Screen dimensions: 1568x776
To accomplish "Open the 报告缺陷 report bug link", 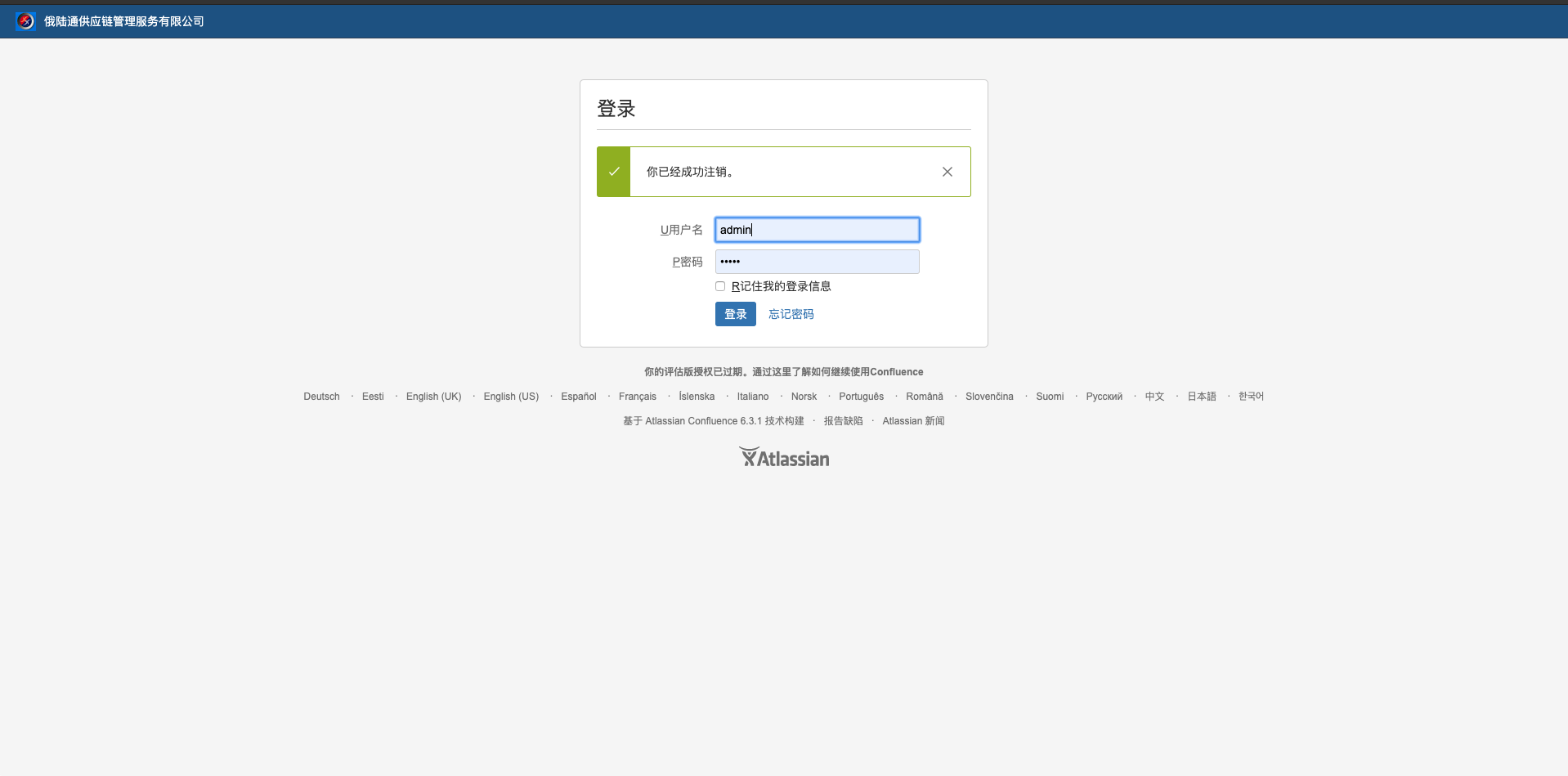I will click(x=843, y=421).
